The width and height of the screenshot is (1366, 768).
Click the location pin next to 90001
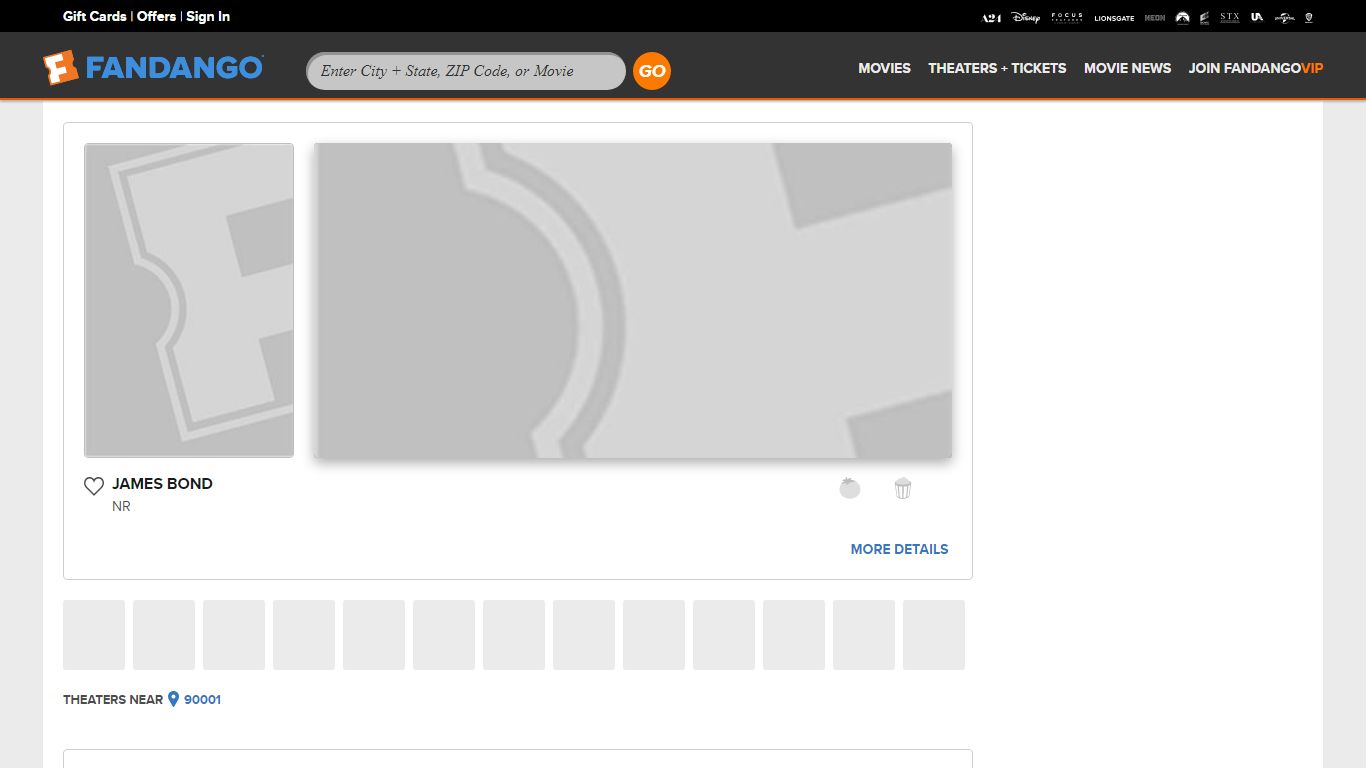click(x=173, y=699)
